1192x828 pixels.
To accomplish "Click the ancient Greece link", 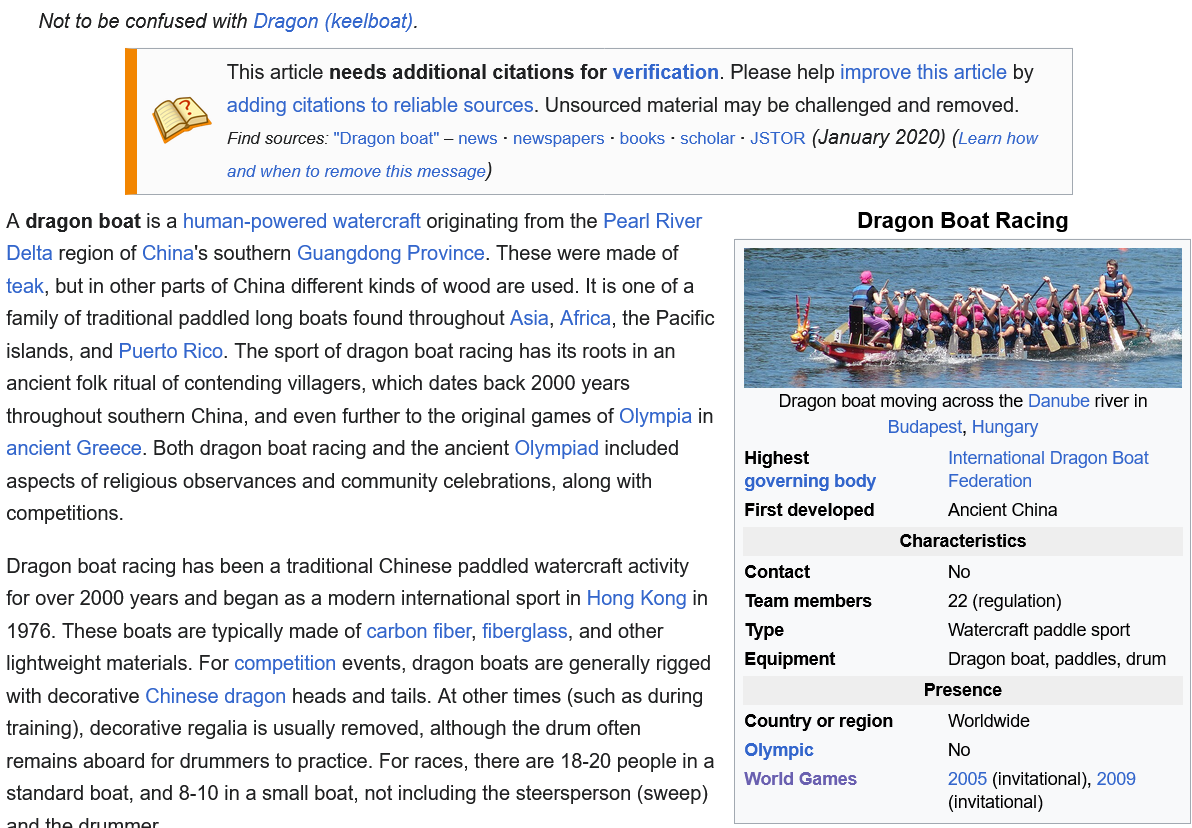I will click(74, 448).
